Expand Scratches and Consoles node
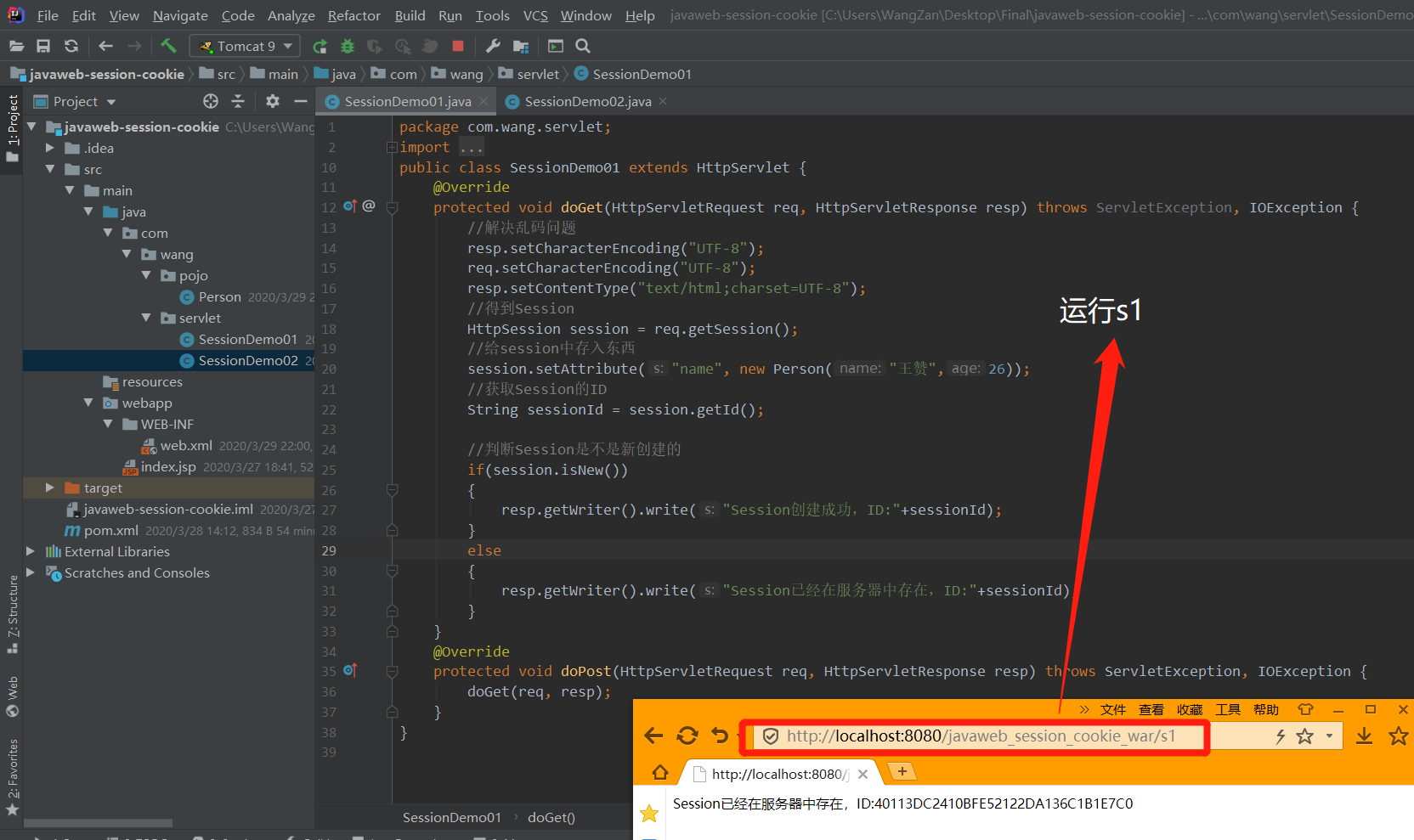This screenshot has width=1414, height=840. (31, 572)
